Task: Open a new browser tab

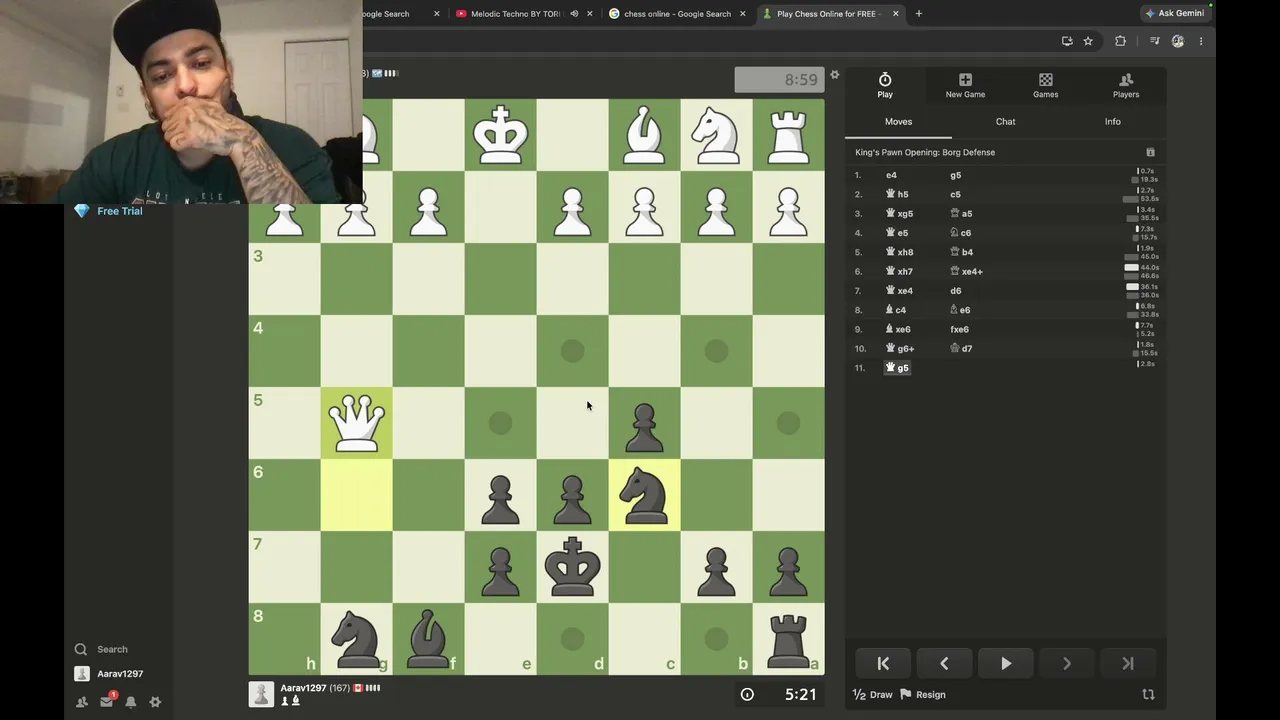Action: click(x=919, y=14)
